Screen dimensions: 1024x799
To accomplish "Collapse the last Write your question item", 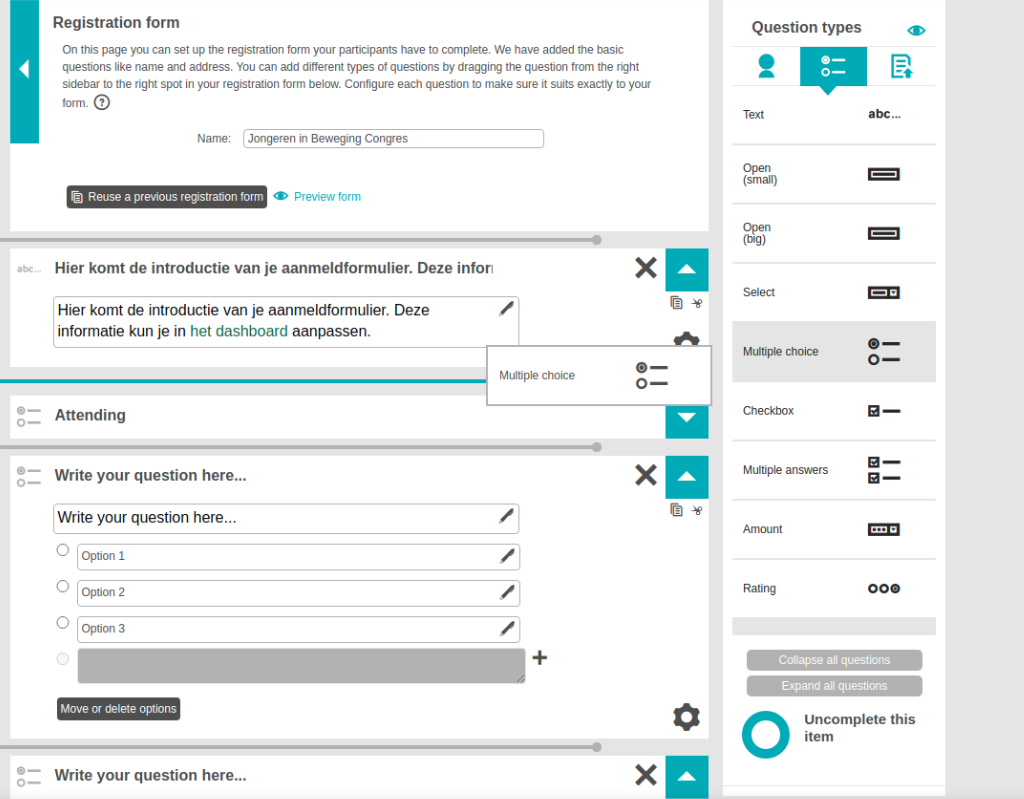I will click(686, 777).
